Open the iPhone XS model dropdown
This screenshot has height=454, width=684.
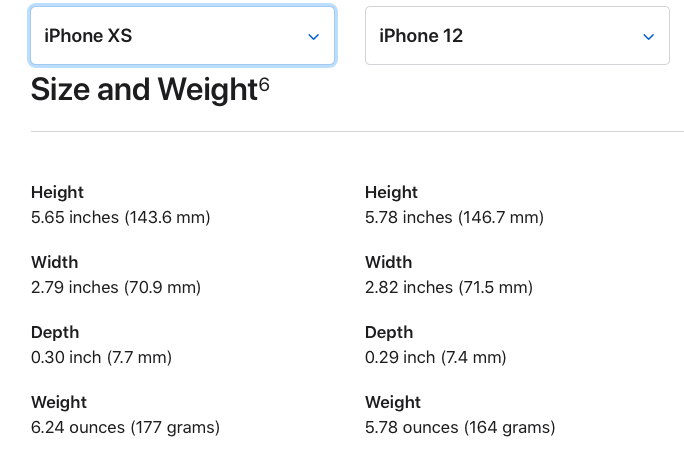(x=182, y=36)
